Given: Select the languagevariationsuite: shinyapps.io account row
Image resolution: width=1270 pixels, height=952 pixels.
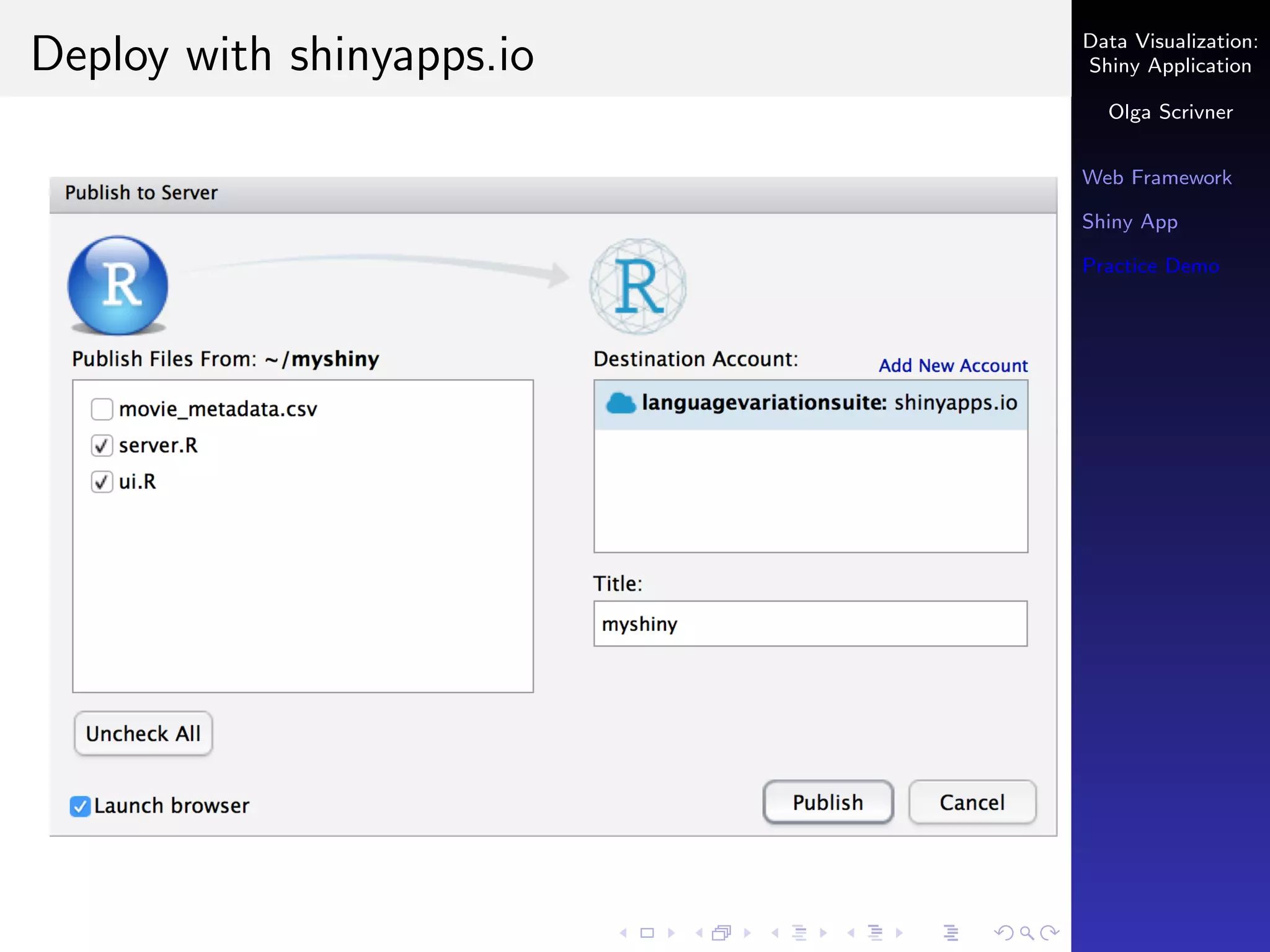Looking at the screenshot, I should point(811,405).
